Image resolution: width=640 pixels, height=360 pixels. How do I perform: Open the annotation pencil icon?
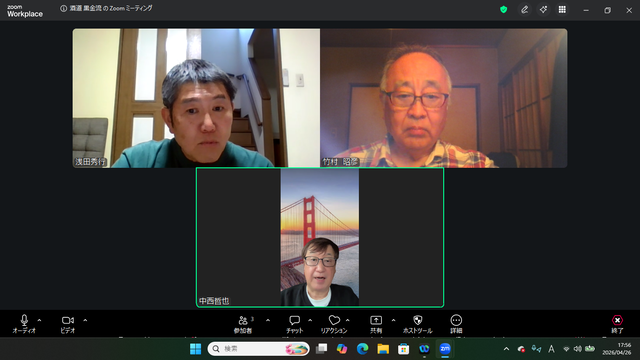pyautogui.click(x=524, y=9)
